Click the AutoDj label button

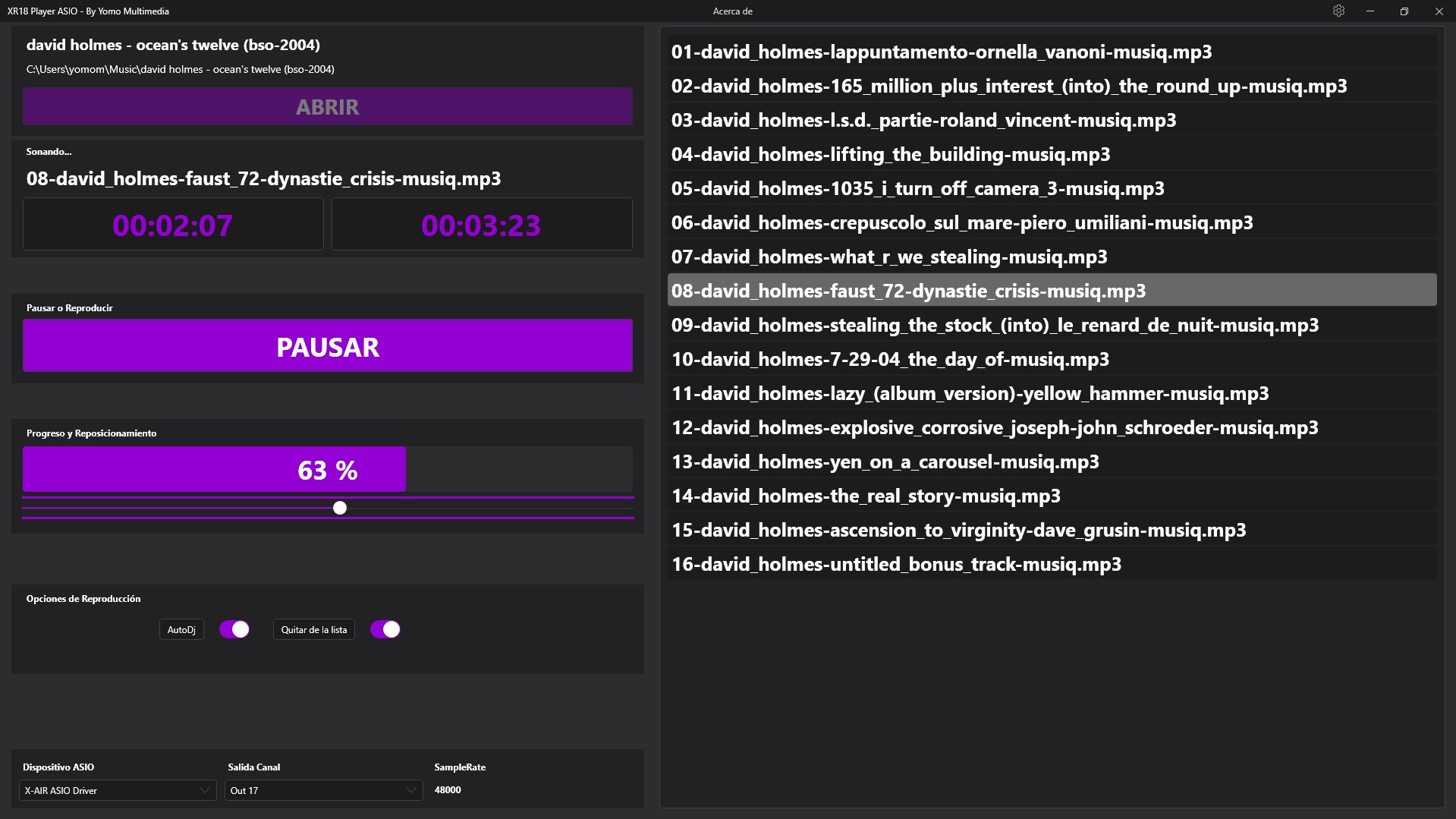point(181,630)
